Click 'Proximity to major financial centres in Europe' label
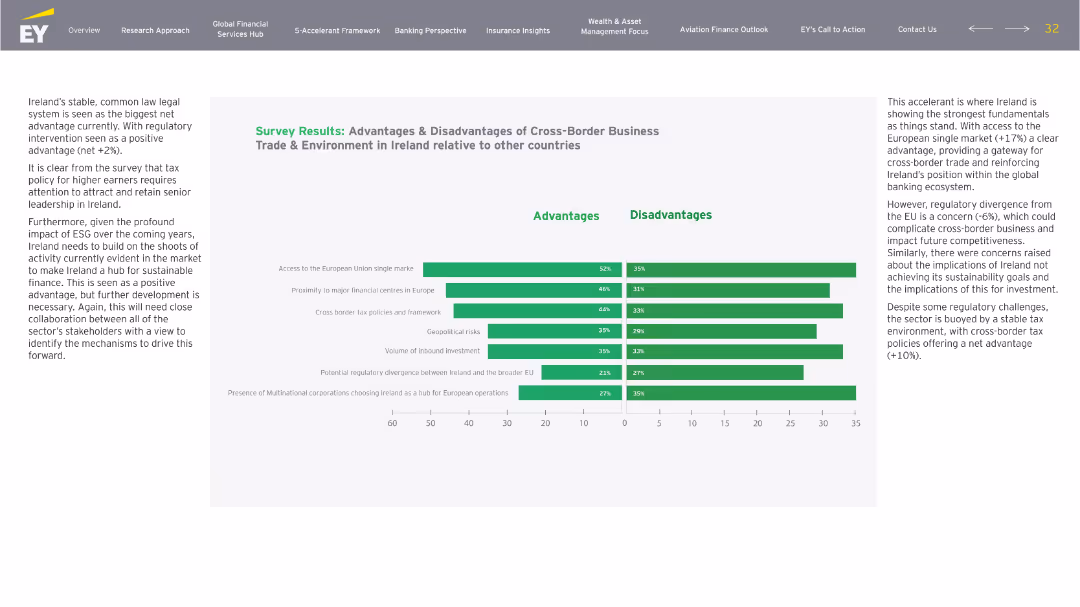Screen dimensions: 1080x607 point(363,290)
